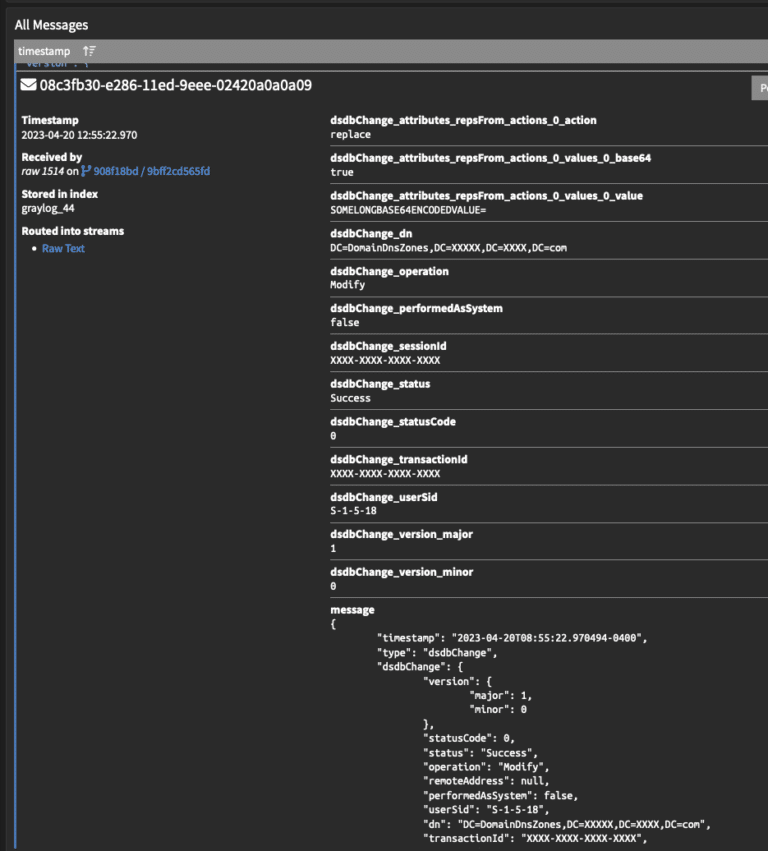Follow the Raw Text stream link
This screenshot has height=851, width=768.
click(63, 248)
